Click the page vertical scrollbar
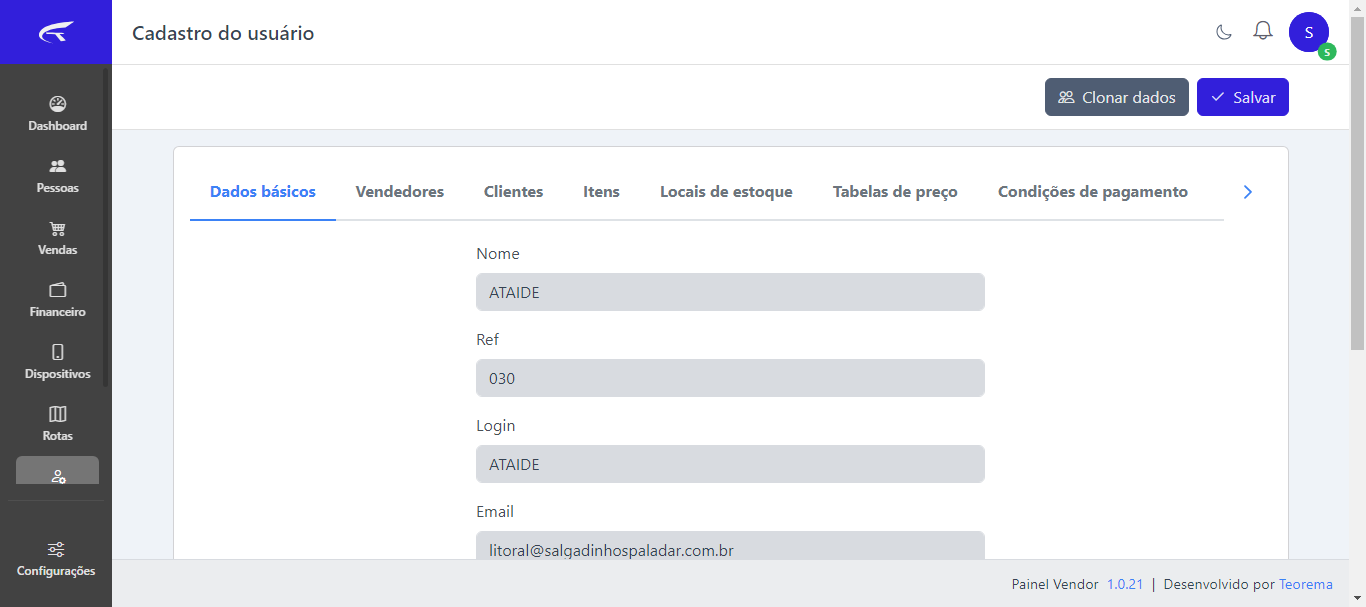Image resolution: width=1366 pixels, height=607 pixels. point(1357,184)
